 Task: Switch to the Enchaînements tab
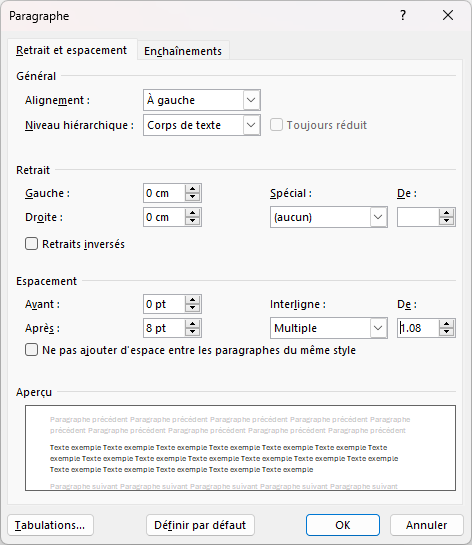[183, 51]
